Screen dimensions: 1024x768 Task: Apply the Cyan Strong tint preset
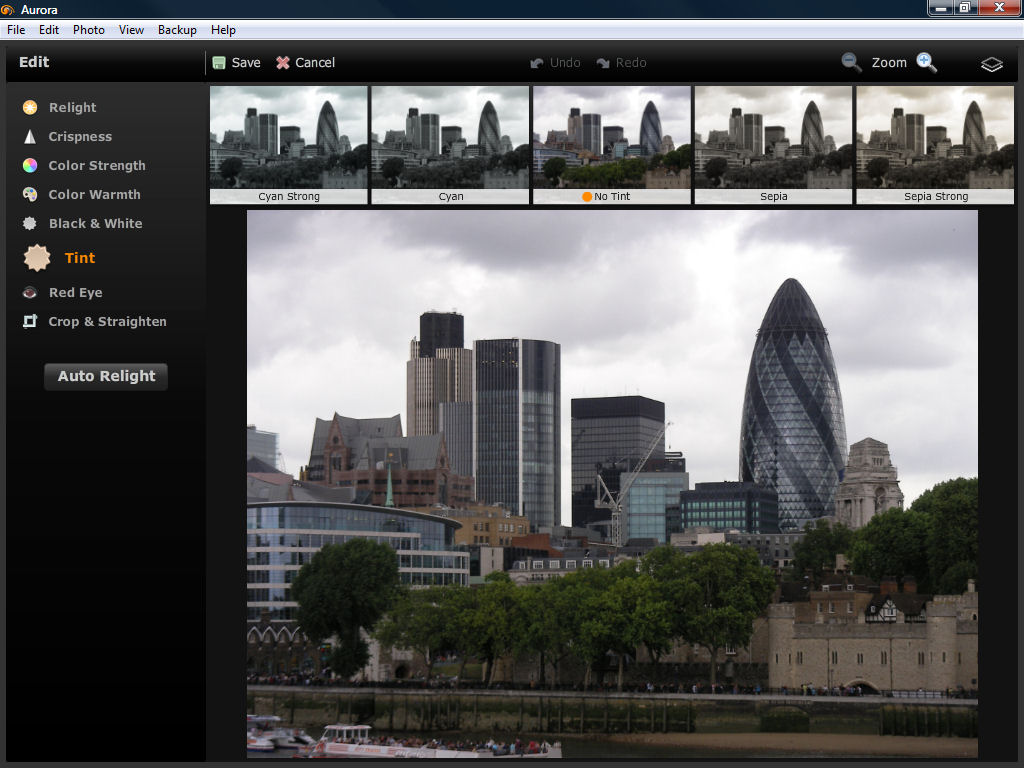(289, 145)
